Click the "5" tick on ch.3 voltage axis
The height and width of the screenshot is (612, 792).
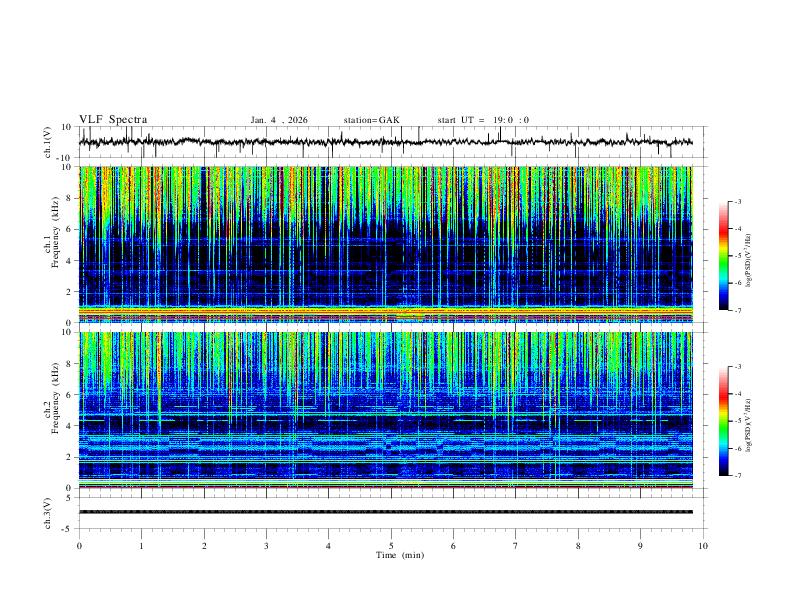click(71, 498)
